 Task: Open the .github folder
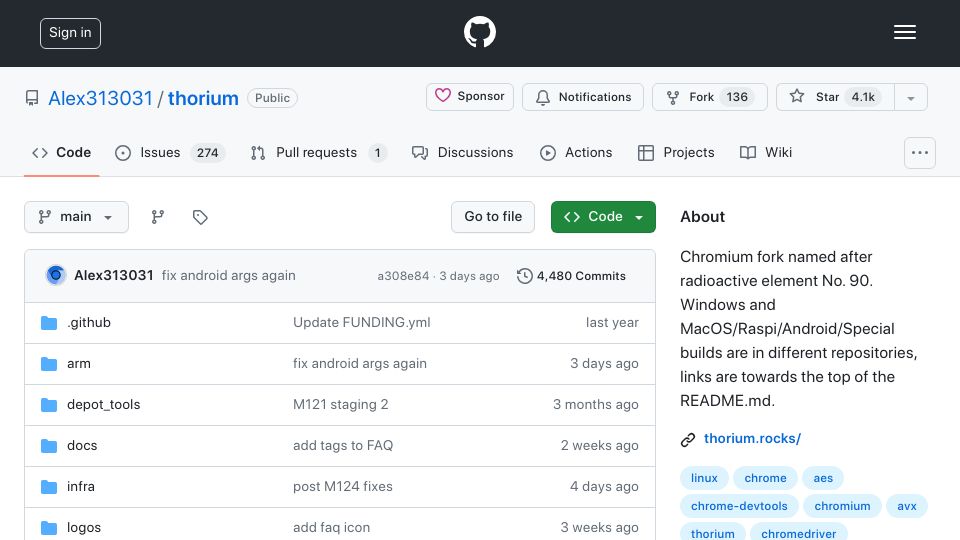(89, 323)
